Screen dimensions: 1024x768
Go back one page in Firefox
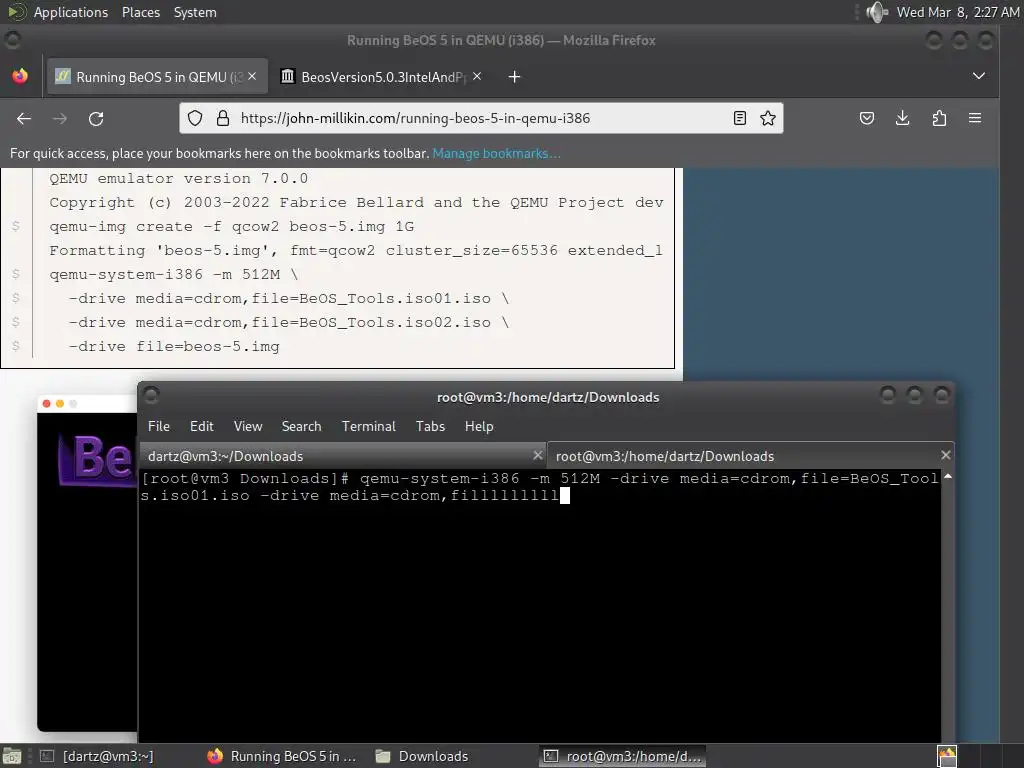pos(24,118)
